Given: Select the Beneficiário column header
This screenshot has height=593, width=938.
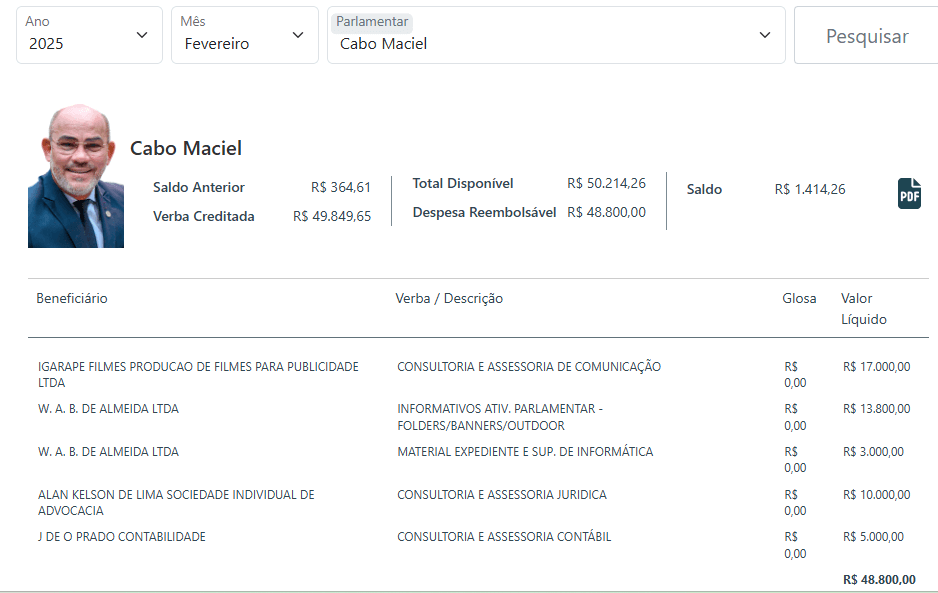Looking at the screenshot, I should coord(72,298).
